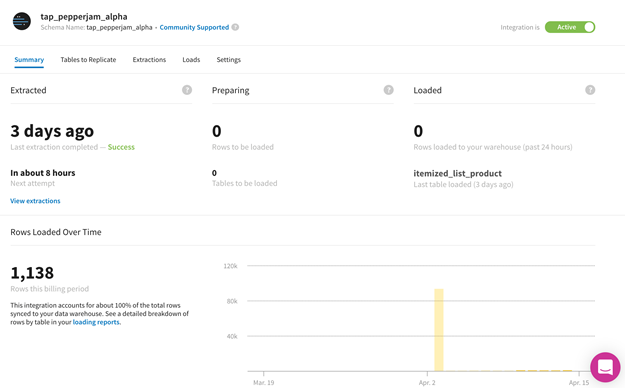Click the Mar. 19 date label
This screenshot has width=625, height=388.
(264, 382)
